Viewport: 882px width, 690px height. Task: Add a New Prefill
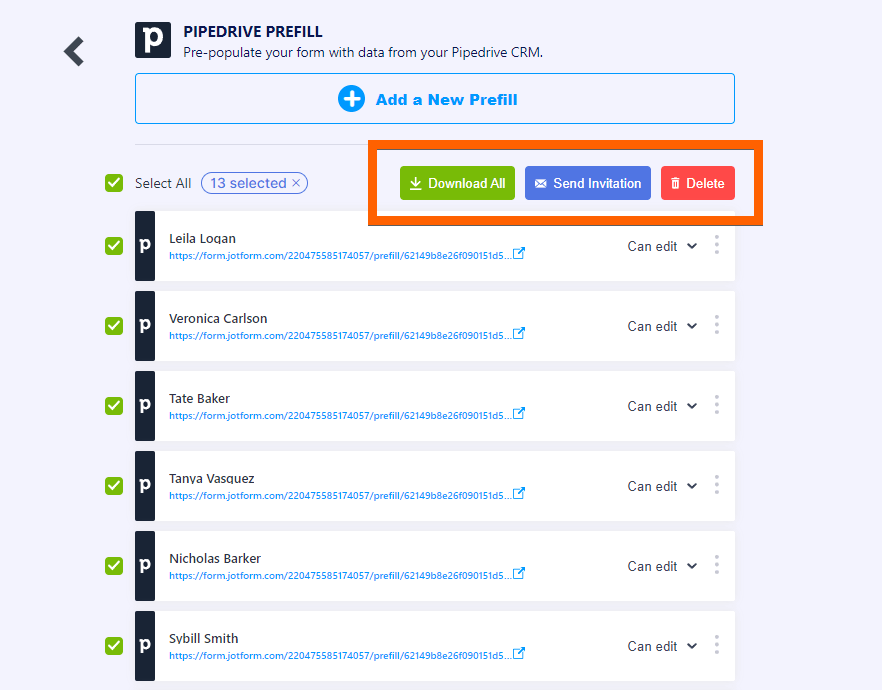pyautogui.click(x=435, y=99)
